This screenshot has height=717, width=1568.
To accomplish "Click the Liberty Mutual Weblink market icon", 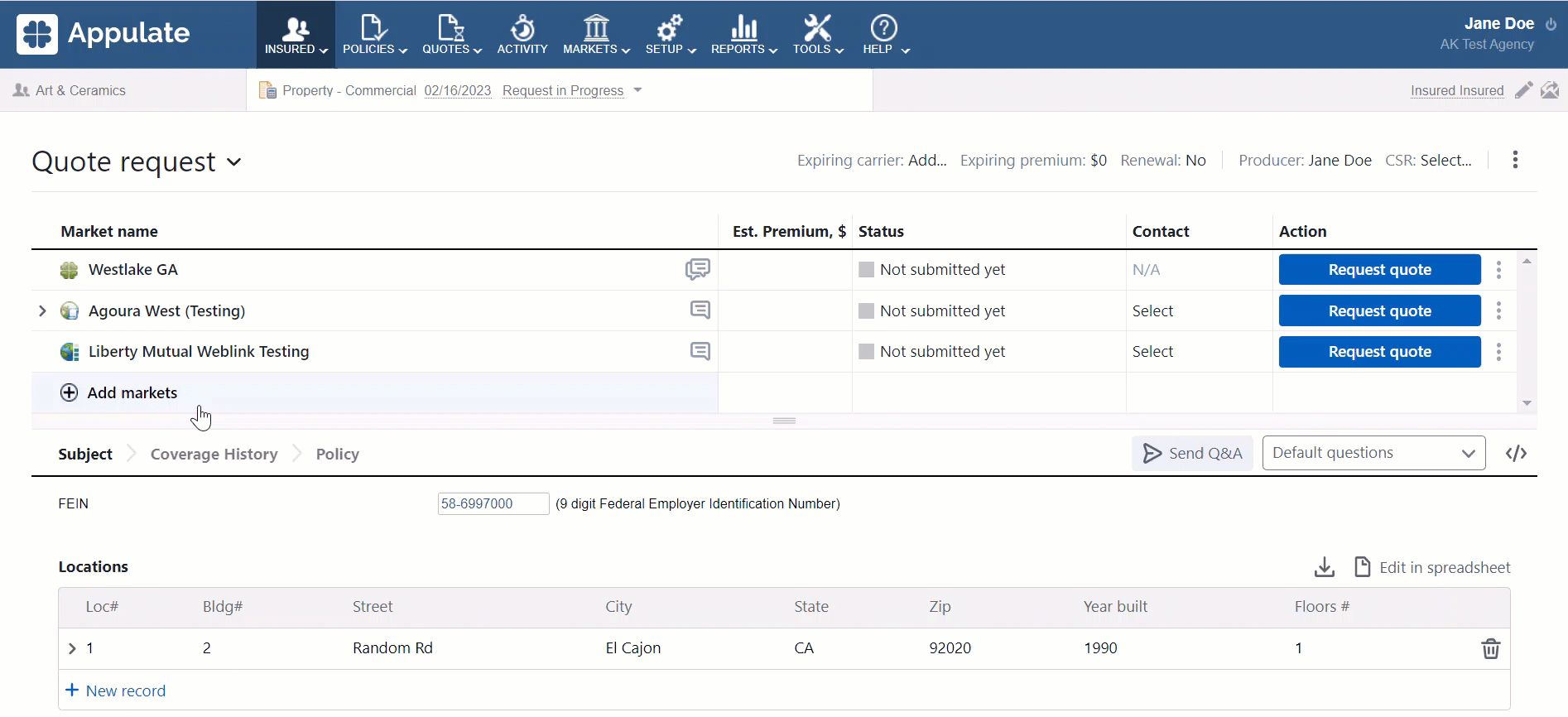I will click(x=70, y=352).
